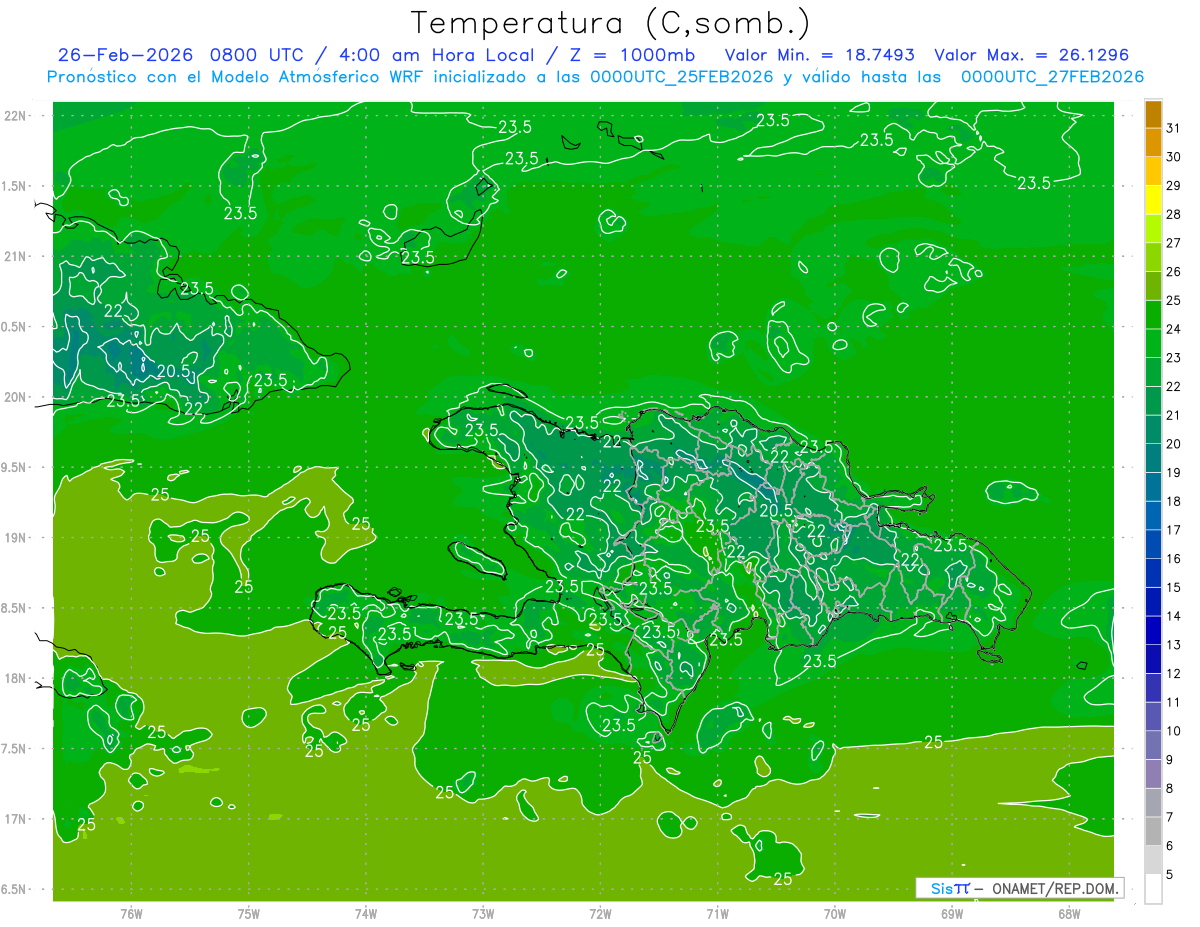The width and height of the screenshot is (1200, 927).
Task: Pick the purple swatch between 9 and 10
Action: coord(1153,746)
